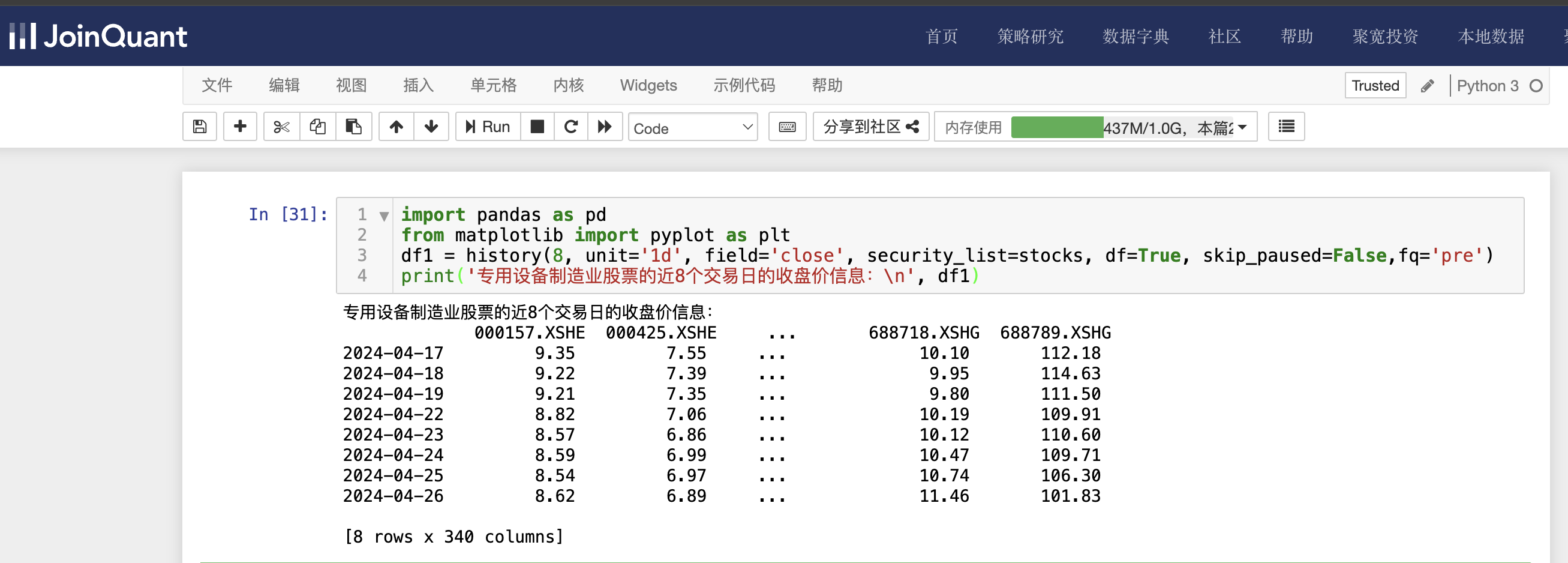
Task: Move the cell down with the down arrow
Action: point(431,127)
